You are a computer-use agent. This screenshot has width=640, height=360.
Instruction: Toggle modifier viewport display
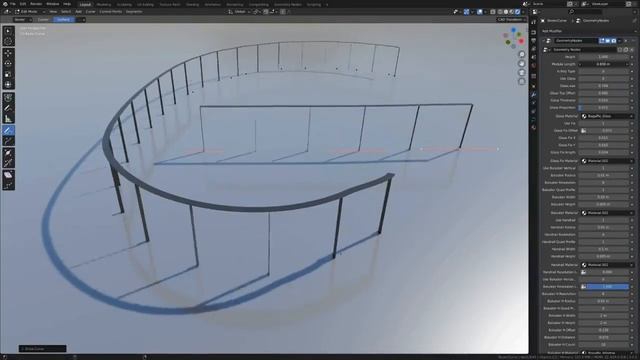tap(607, 41)
